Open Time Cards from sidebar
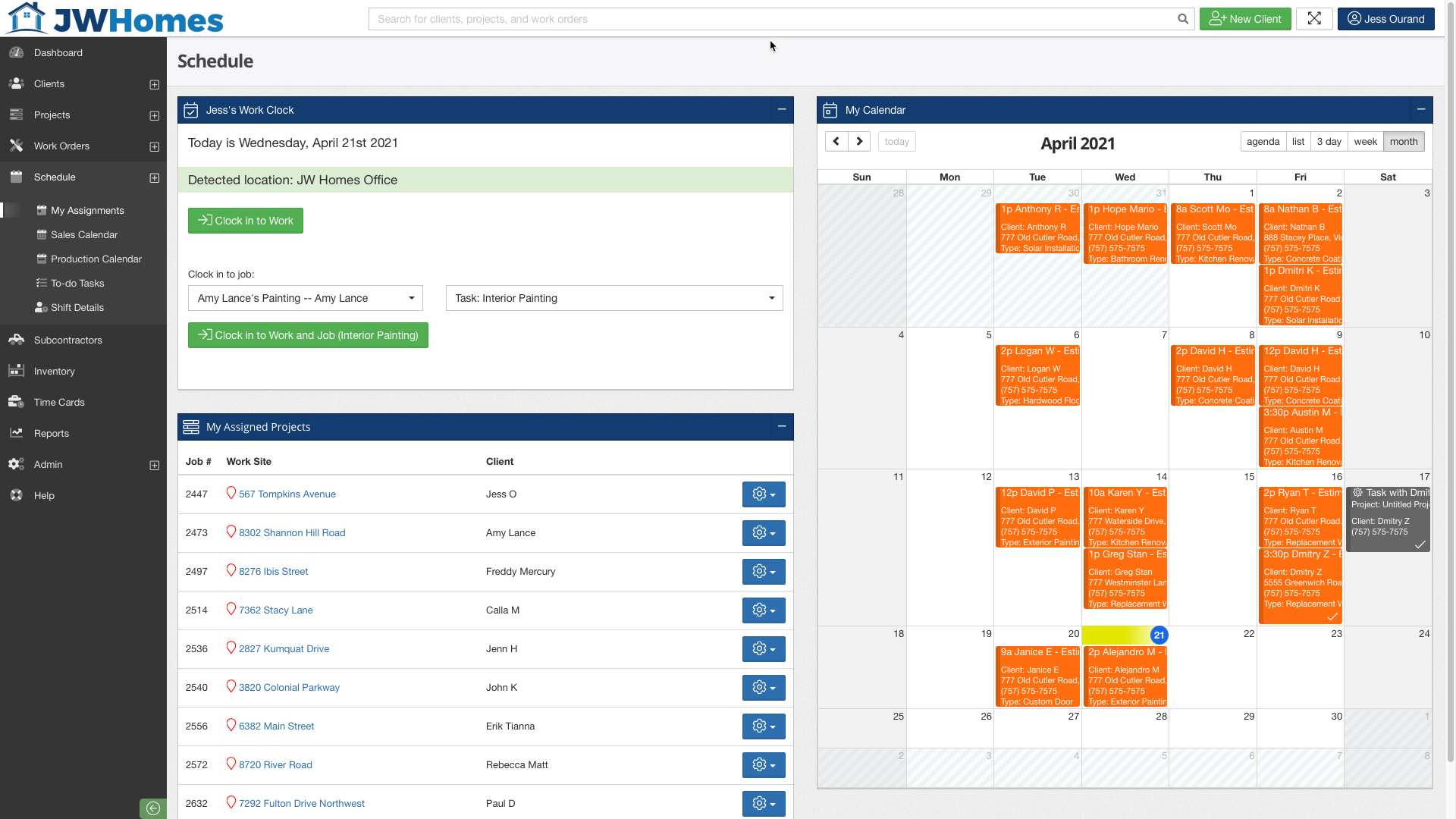1456x819 pixels. pos(59,402)
